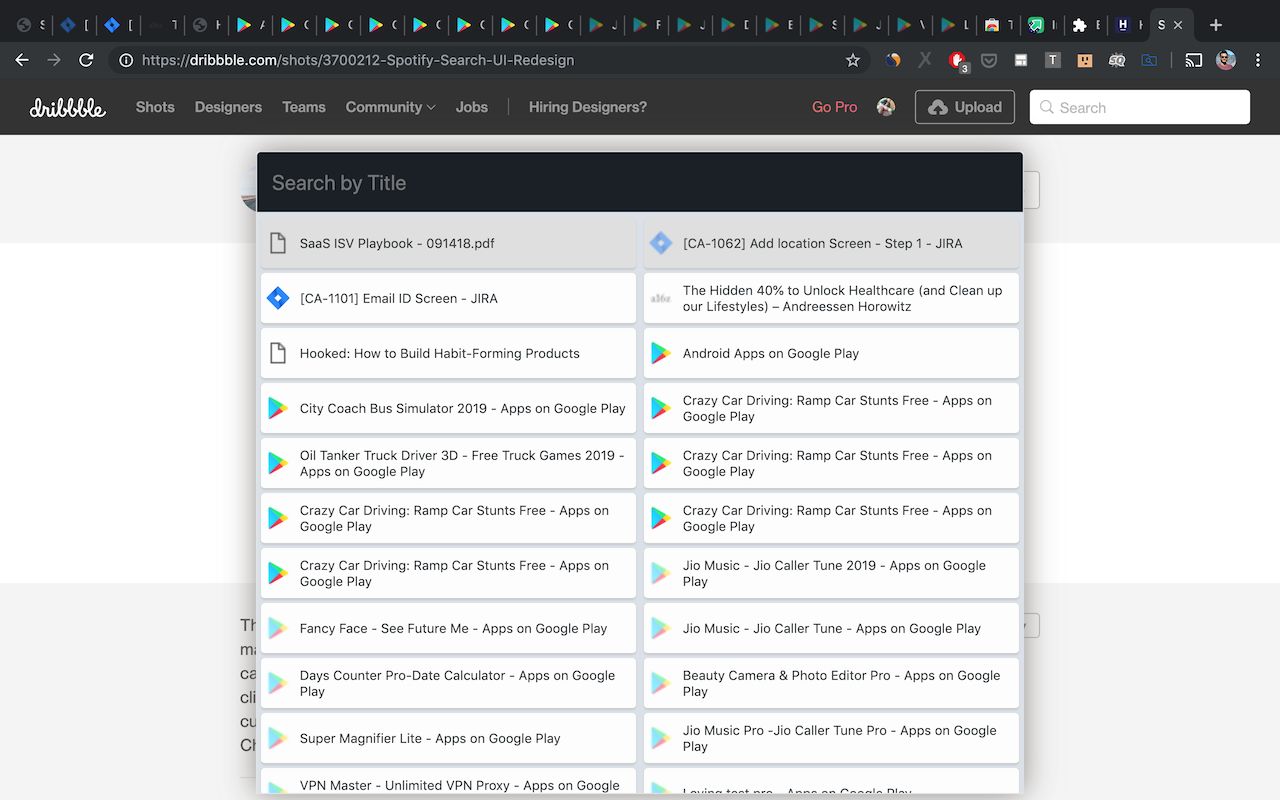1280x800 pixels.
Task: Switch to the puzzle-piece extensions tab
Action: click(1086, 25)
